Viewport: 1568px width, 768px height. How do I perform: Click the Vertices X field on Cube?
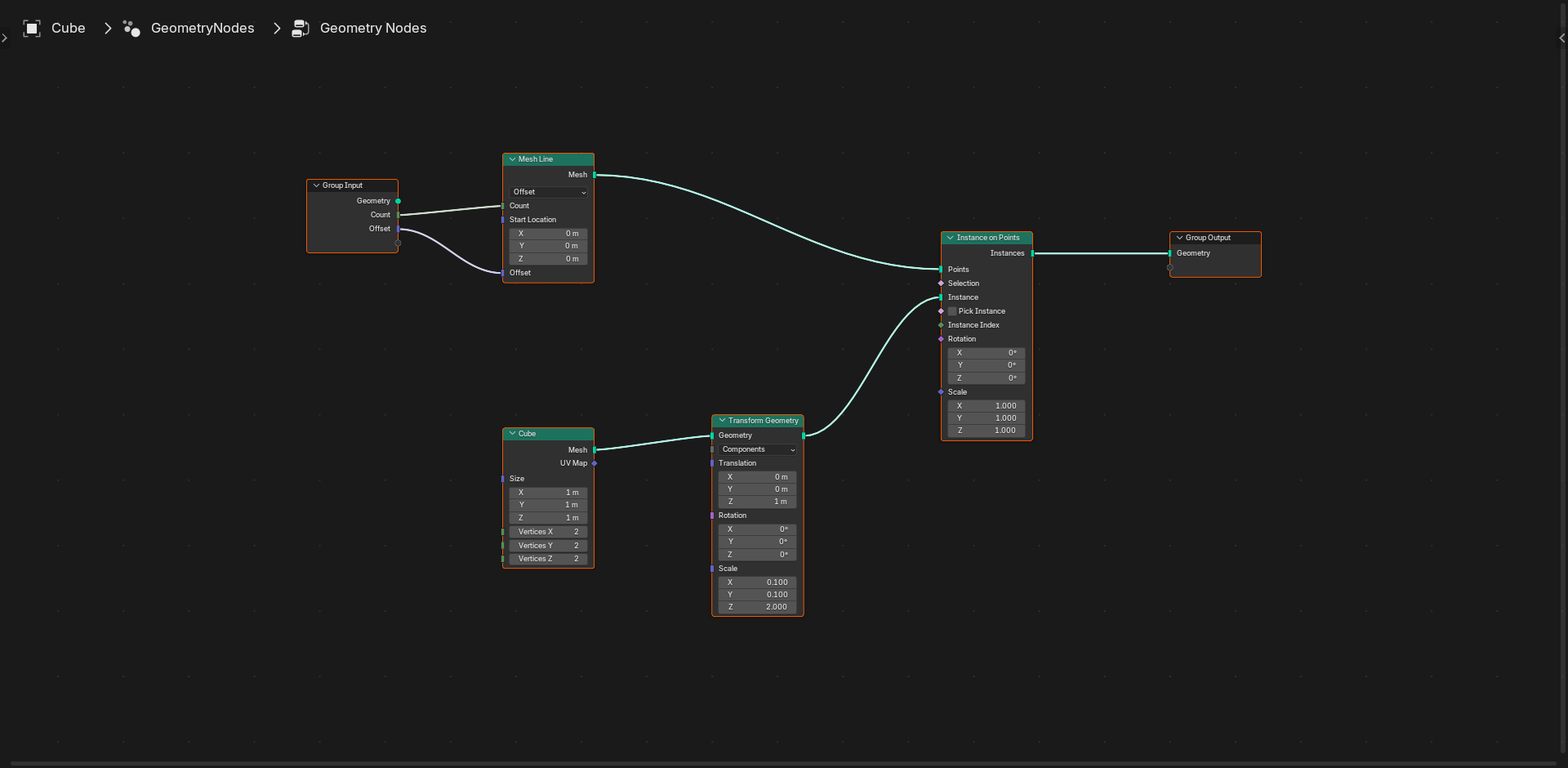(x=548, y=532)
